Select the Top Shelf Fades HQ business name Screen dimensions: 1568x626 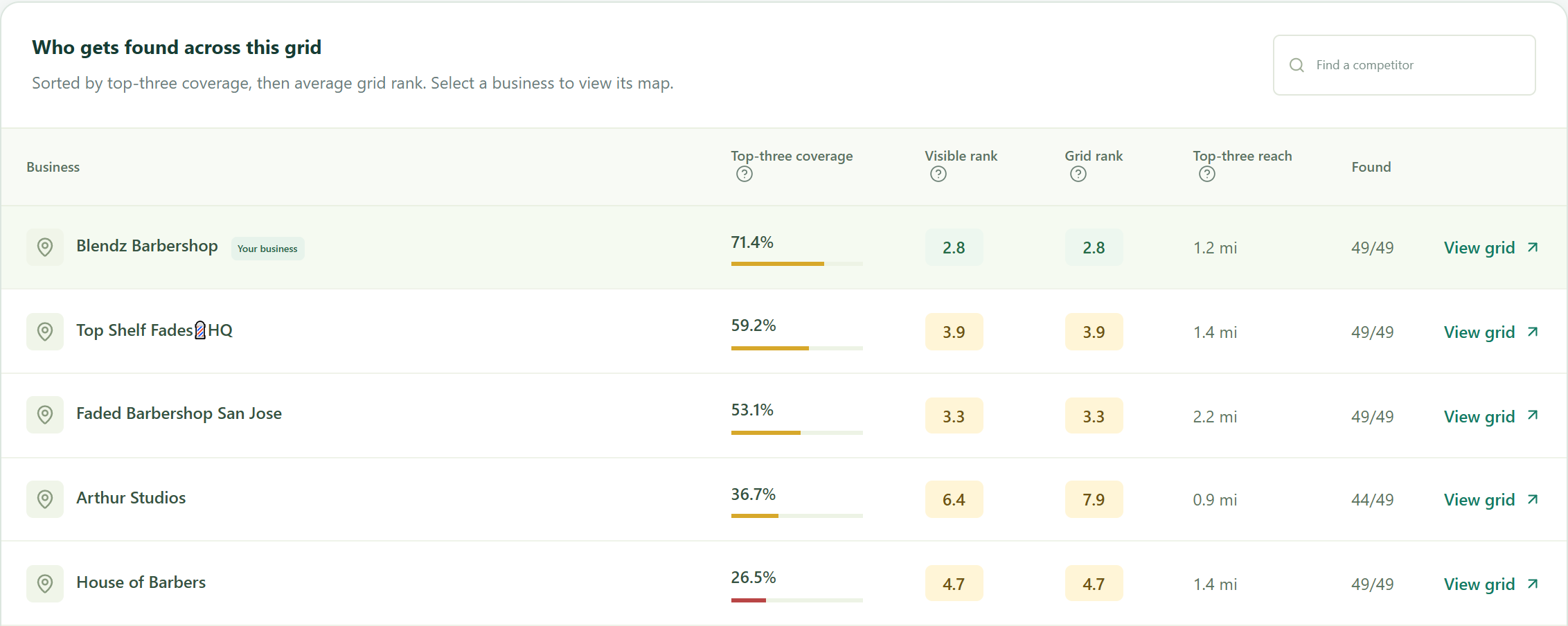(x=154, y=330)
